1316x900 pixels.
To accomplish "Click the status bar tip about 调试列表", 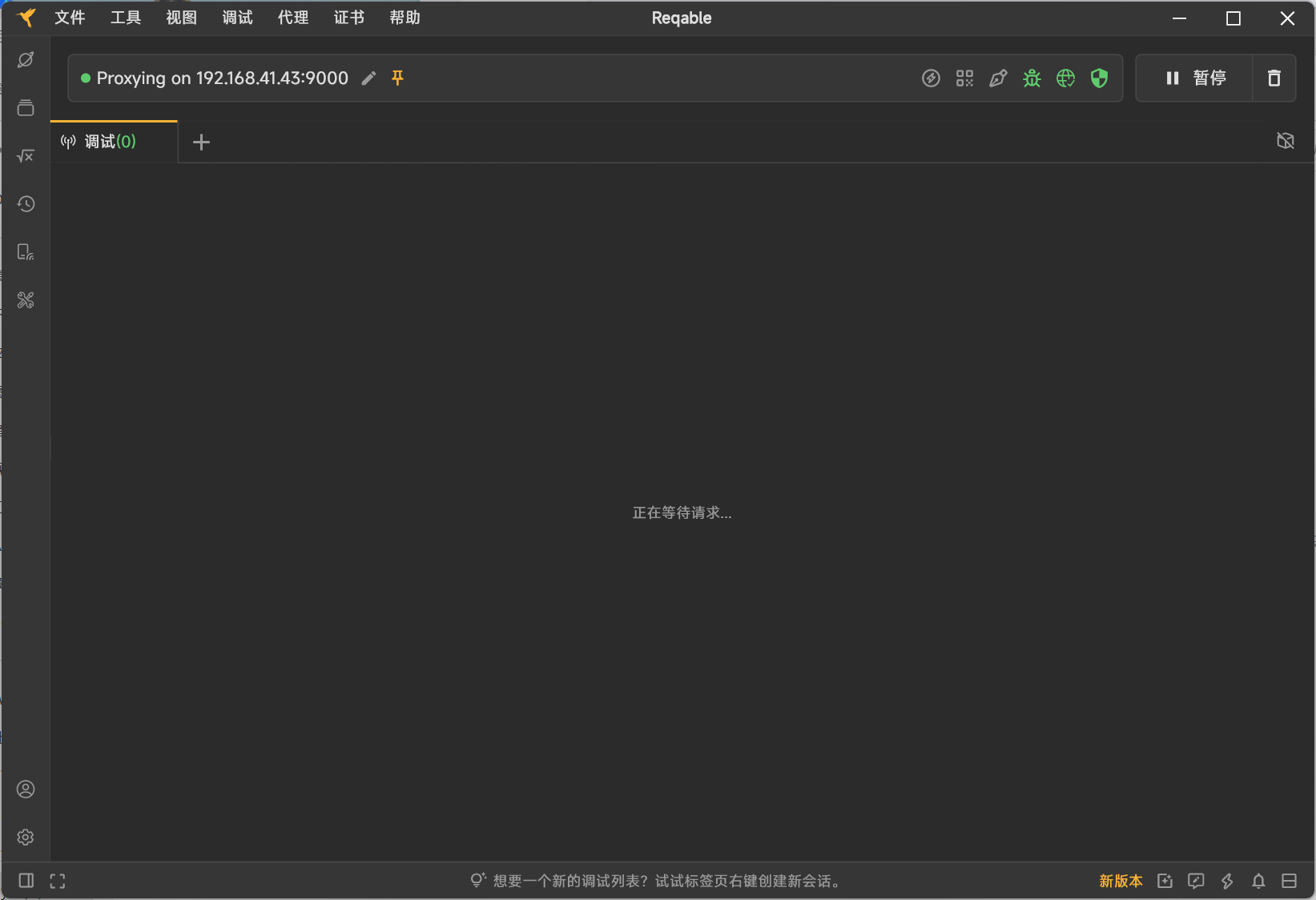I will (x=668, y=881).
